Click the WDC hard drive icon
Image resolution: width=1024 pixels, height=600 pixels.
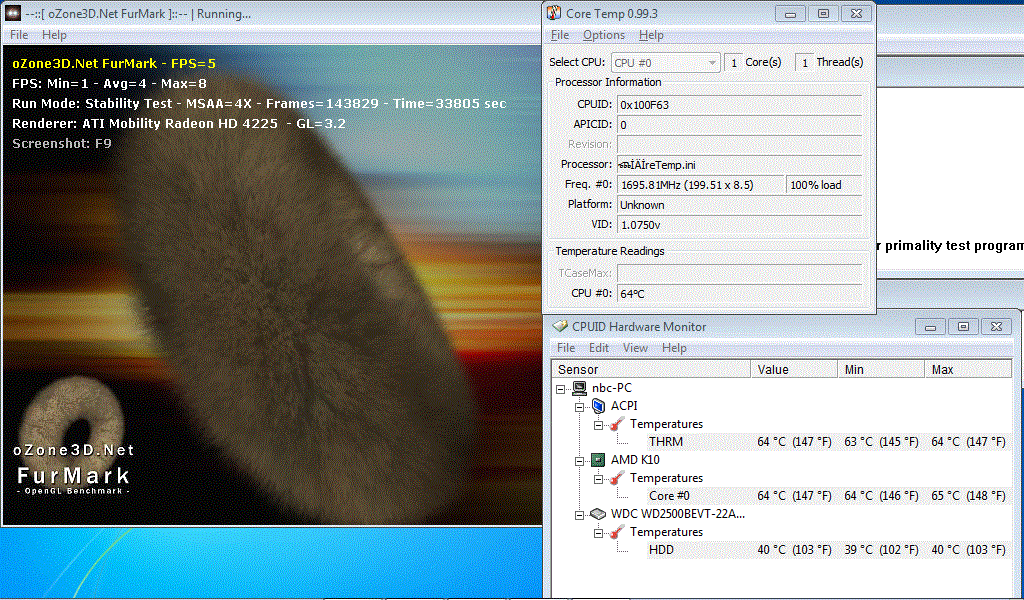[598, 514]
